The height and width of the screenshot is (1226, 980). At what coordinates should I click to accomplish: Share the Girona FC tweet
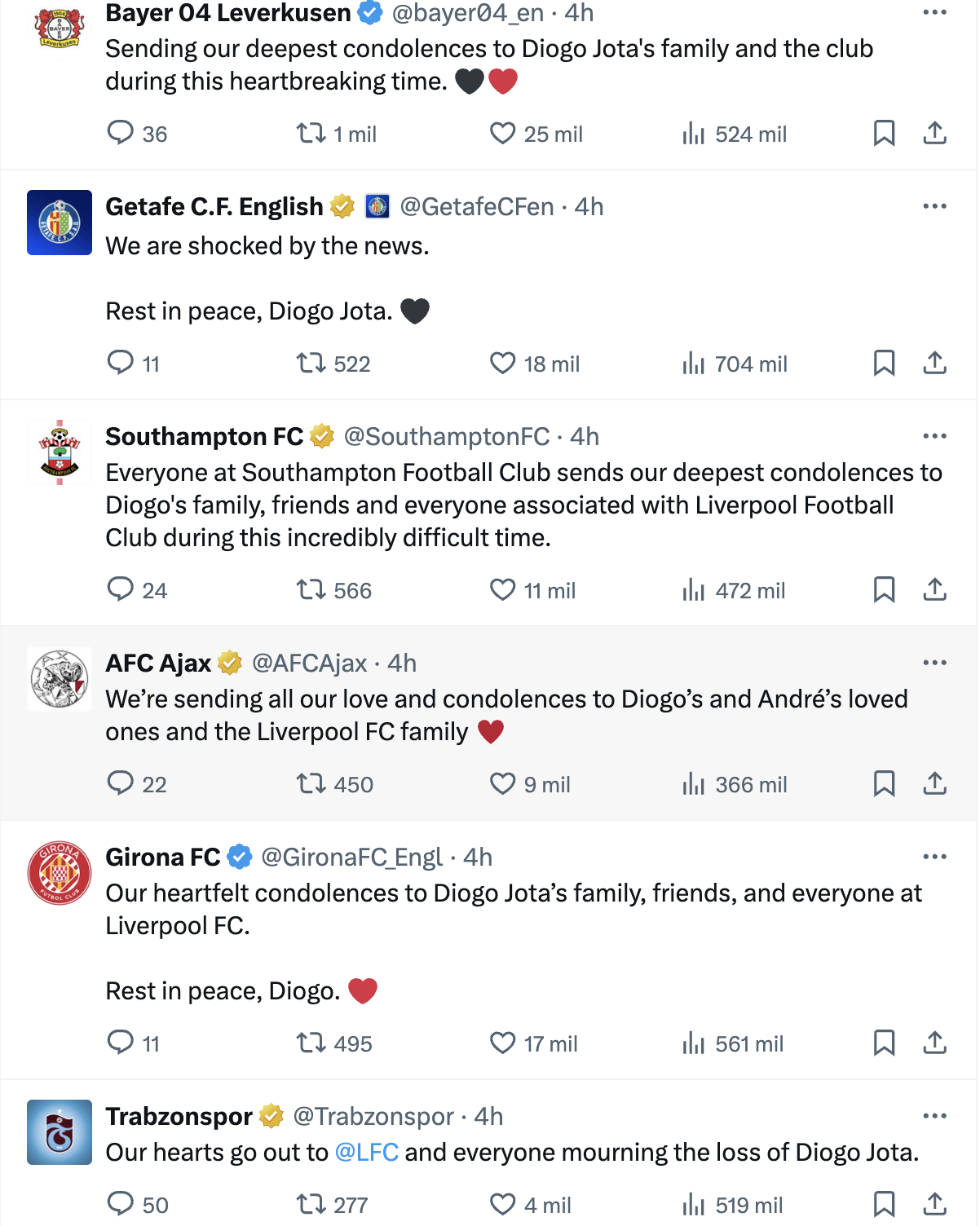coord(934,1043)
